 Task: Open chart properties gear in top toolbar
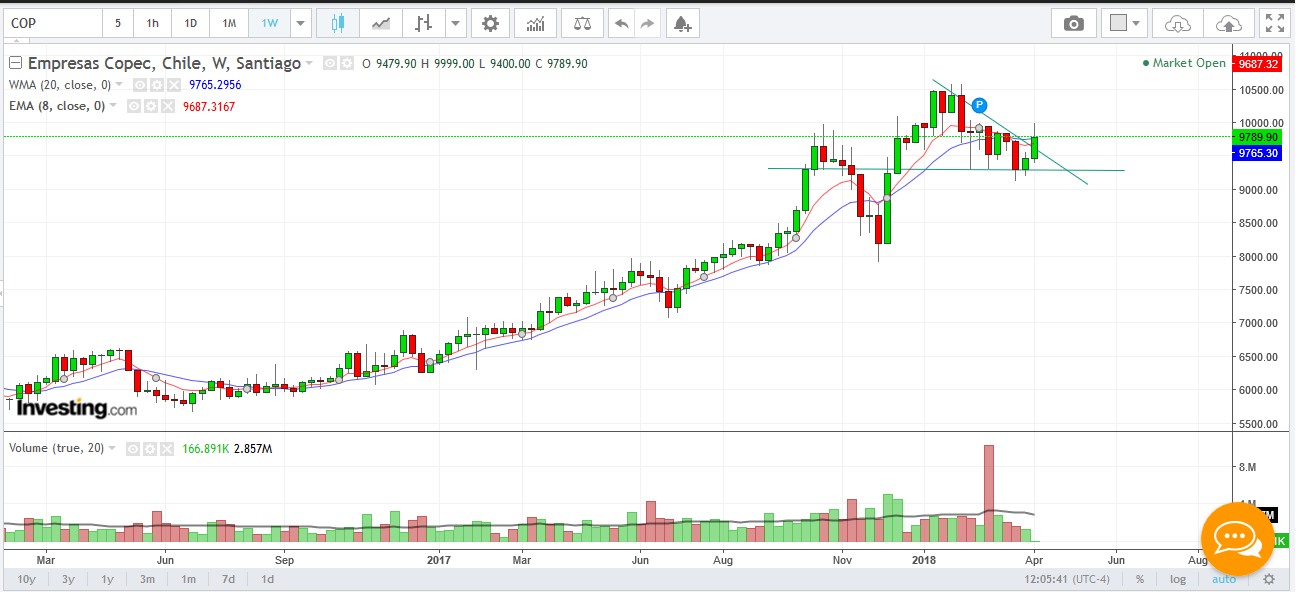tap(489, 23)
